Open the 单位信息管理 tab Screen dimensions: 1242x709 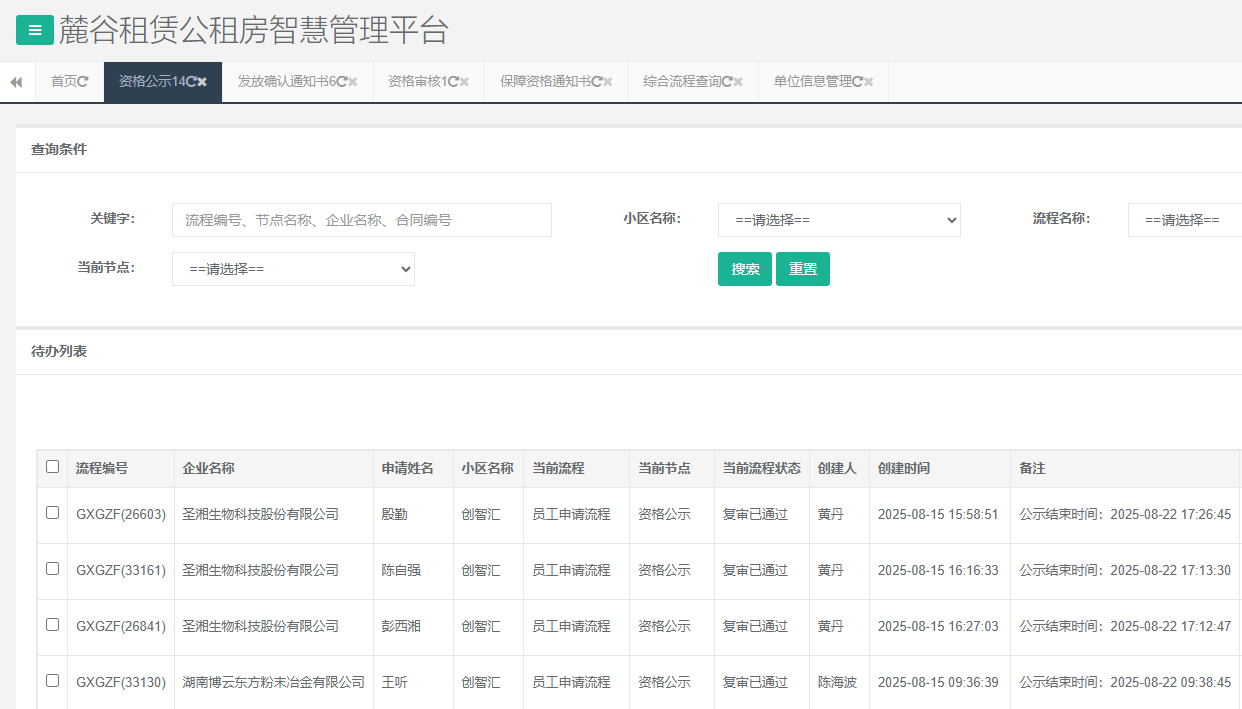[x=811, y=82]
